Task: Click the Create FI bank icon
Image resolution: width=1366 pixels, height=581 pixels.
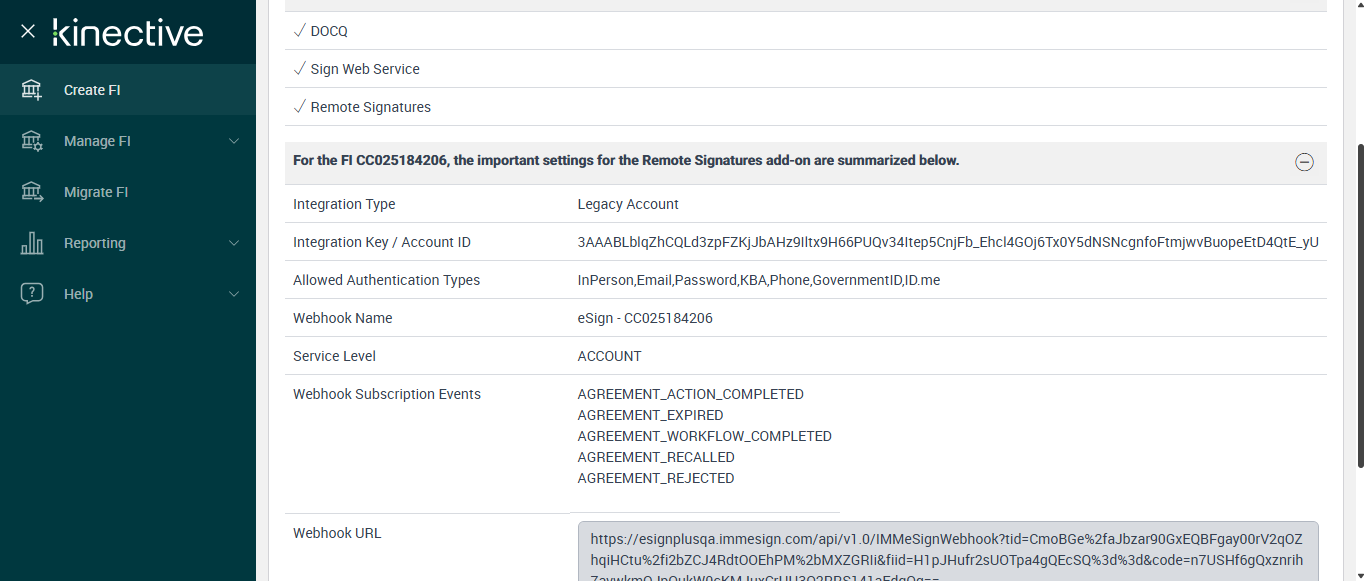Action: coord(32,90)
